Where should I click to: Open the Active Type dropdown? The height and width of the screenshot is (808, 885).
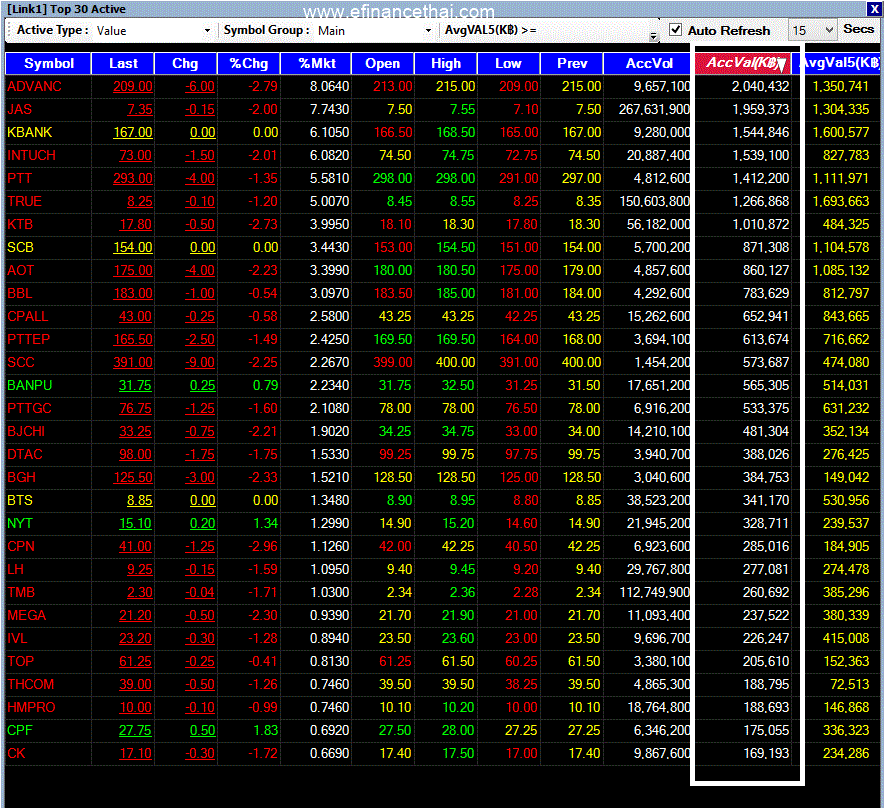(x=207, y=30)
